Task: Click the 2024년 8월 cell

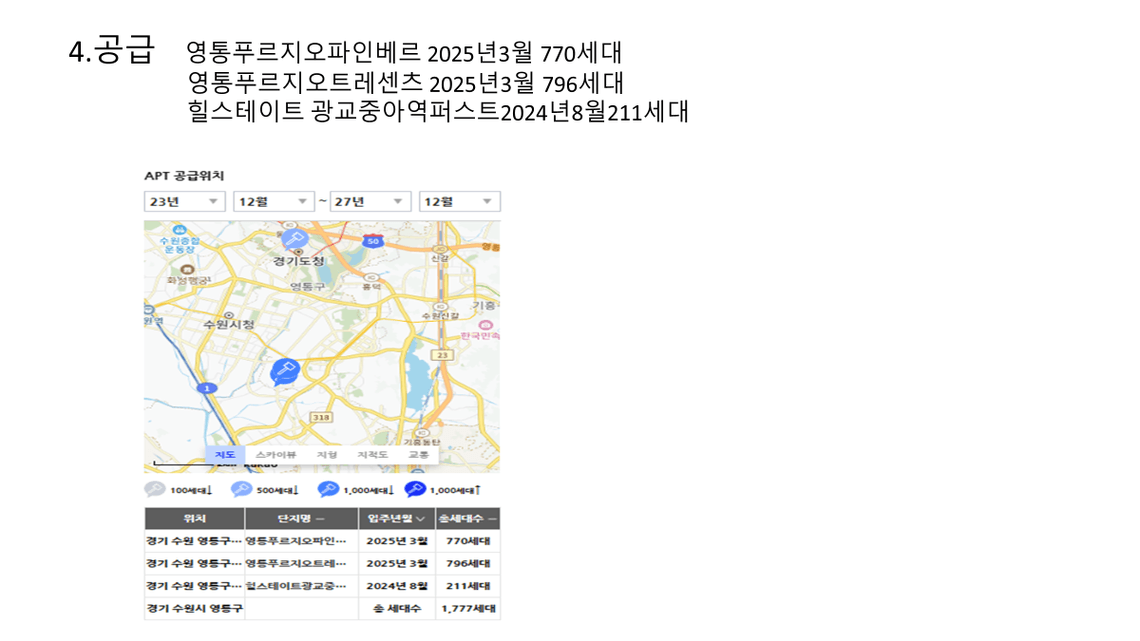Action: pyautogui.click(x=396, y=586)
